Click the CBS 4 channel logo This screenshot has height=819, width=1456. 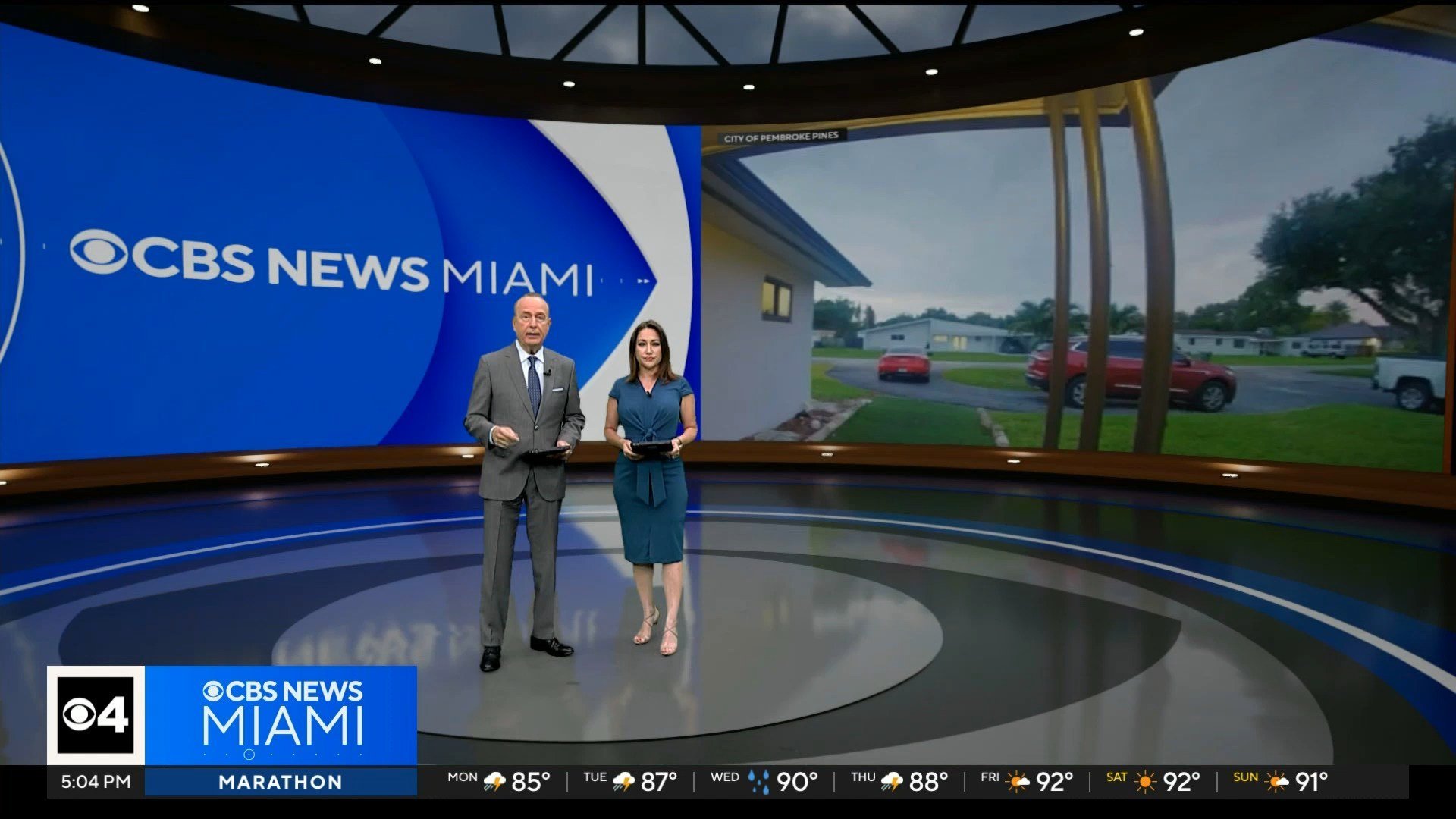tap(96, 715)
